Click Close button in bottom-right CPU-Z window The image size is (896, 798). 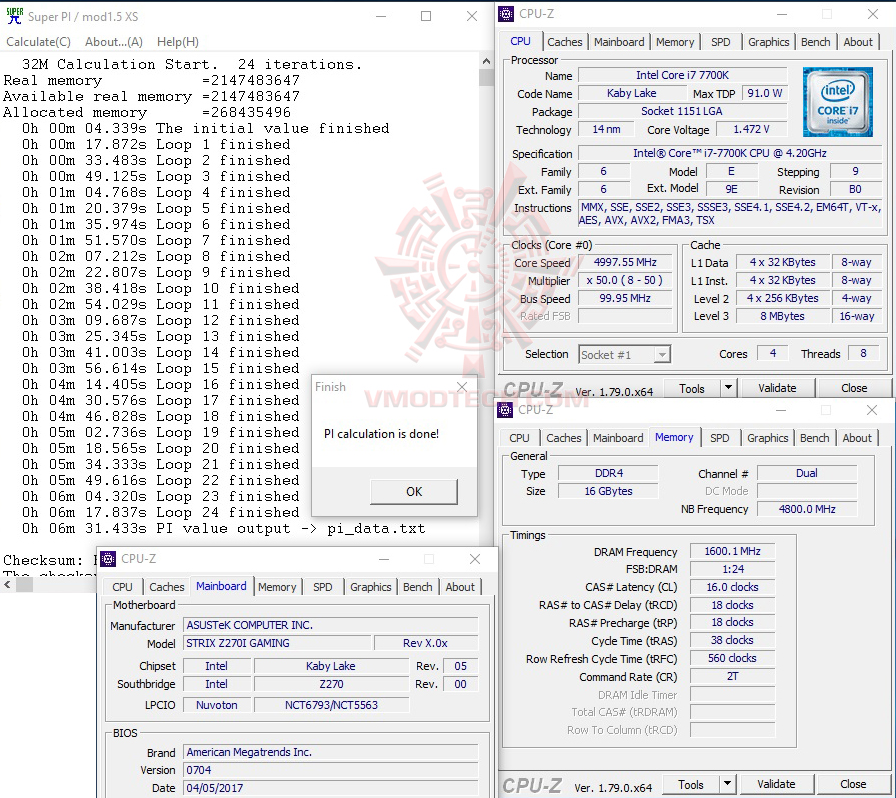(853, 784)
